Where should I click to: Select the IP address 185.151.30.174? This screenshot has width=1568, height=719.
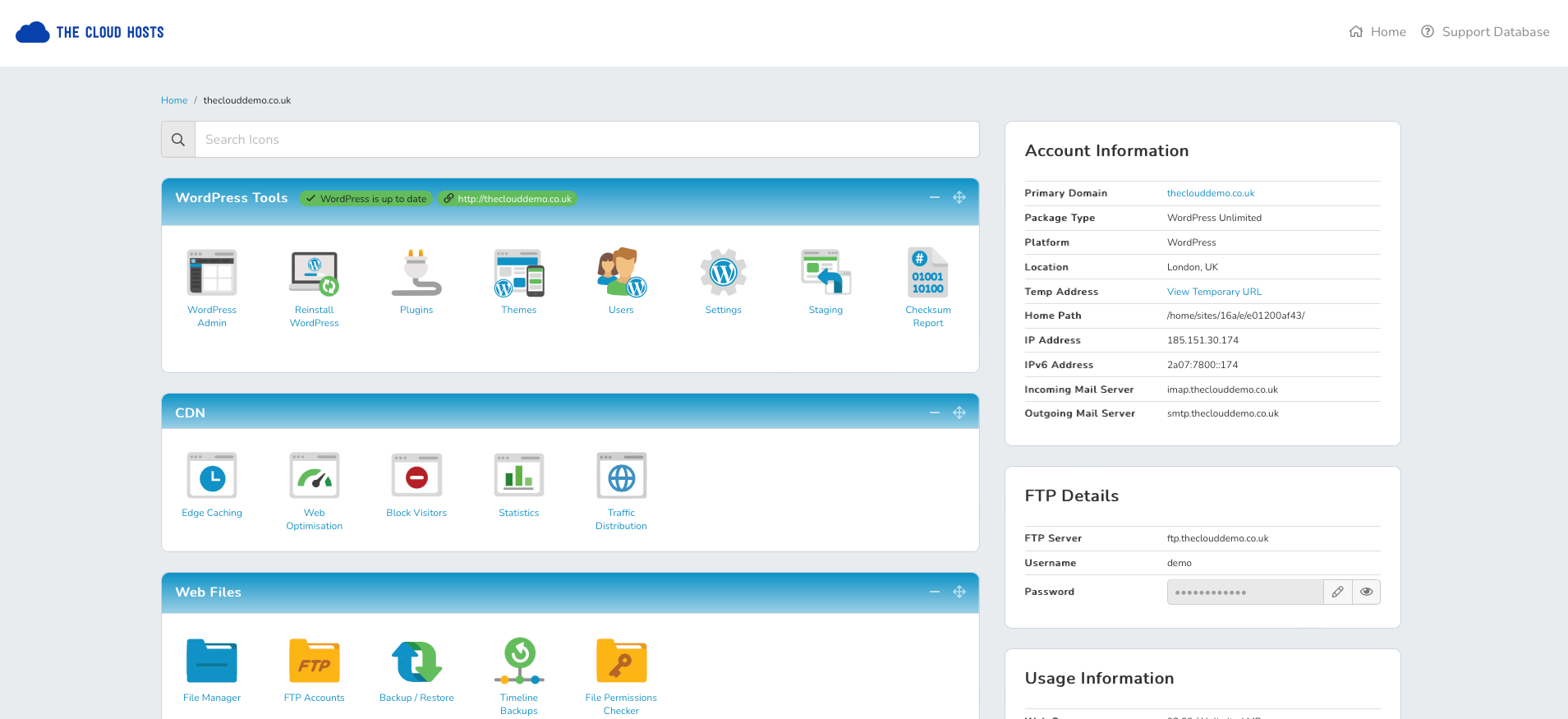[x=1202, y=340]
